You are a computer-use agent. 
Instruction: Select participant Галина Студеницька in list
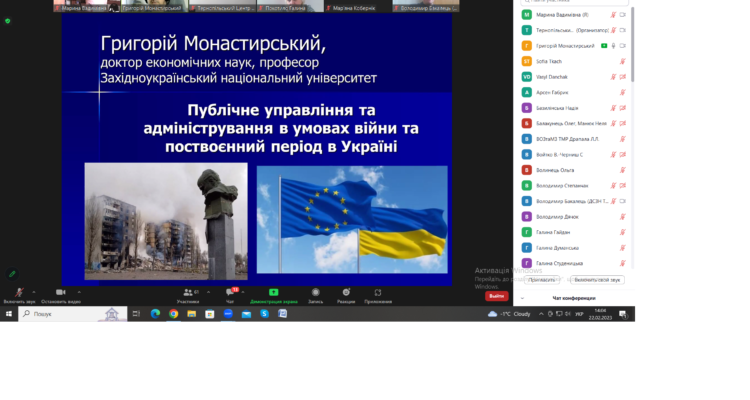click(x=574, y=263)
